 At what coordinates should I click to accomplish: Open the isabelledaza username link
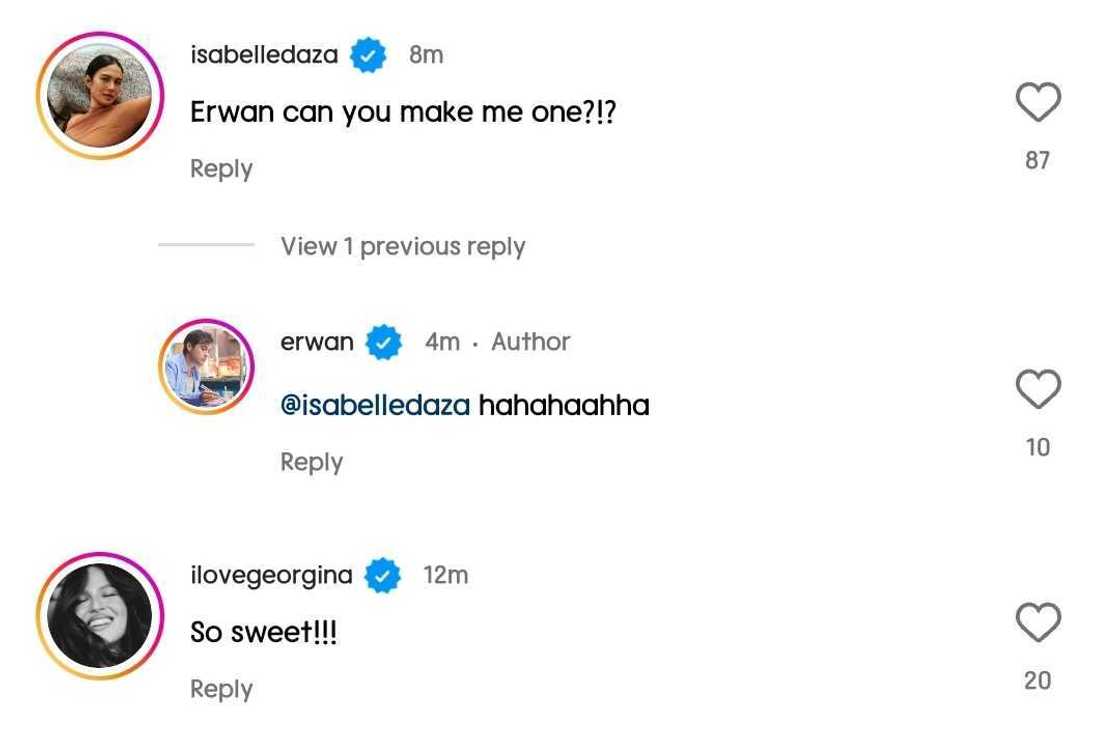264,56
